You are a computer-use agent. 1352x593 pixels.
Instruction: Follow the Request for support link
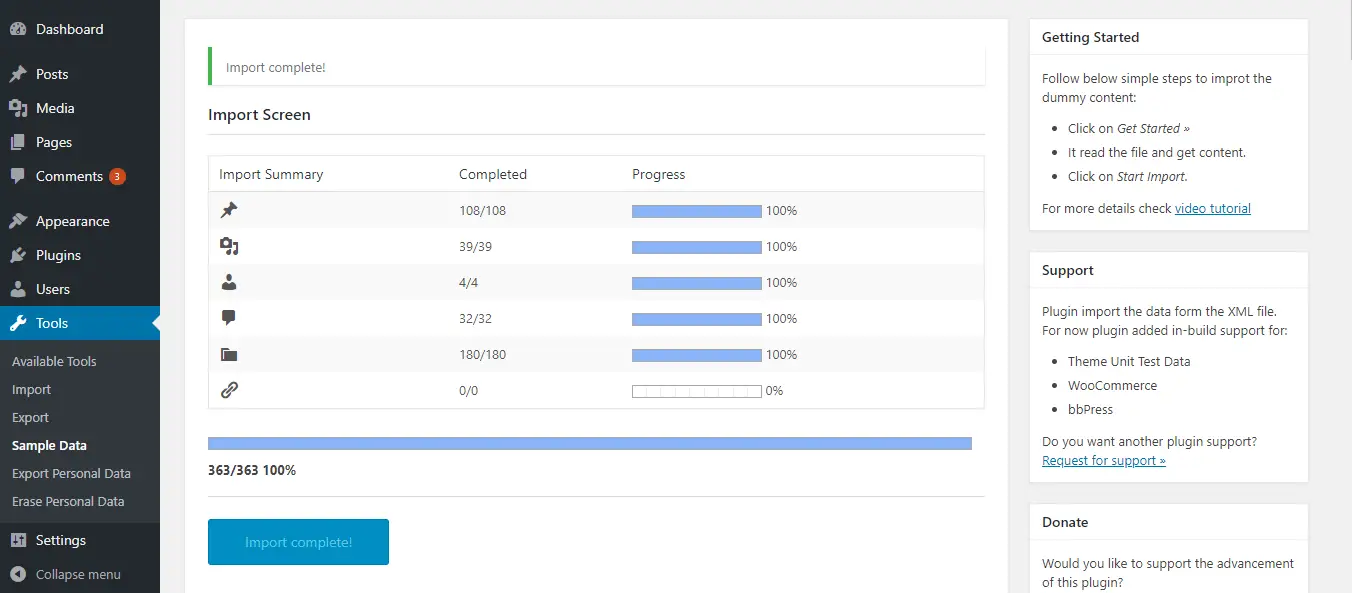click(1104, 460)
